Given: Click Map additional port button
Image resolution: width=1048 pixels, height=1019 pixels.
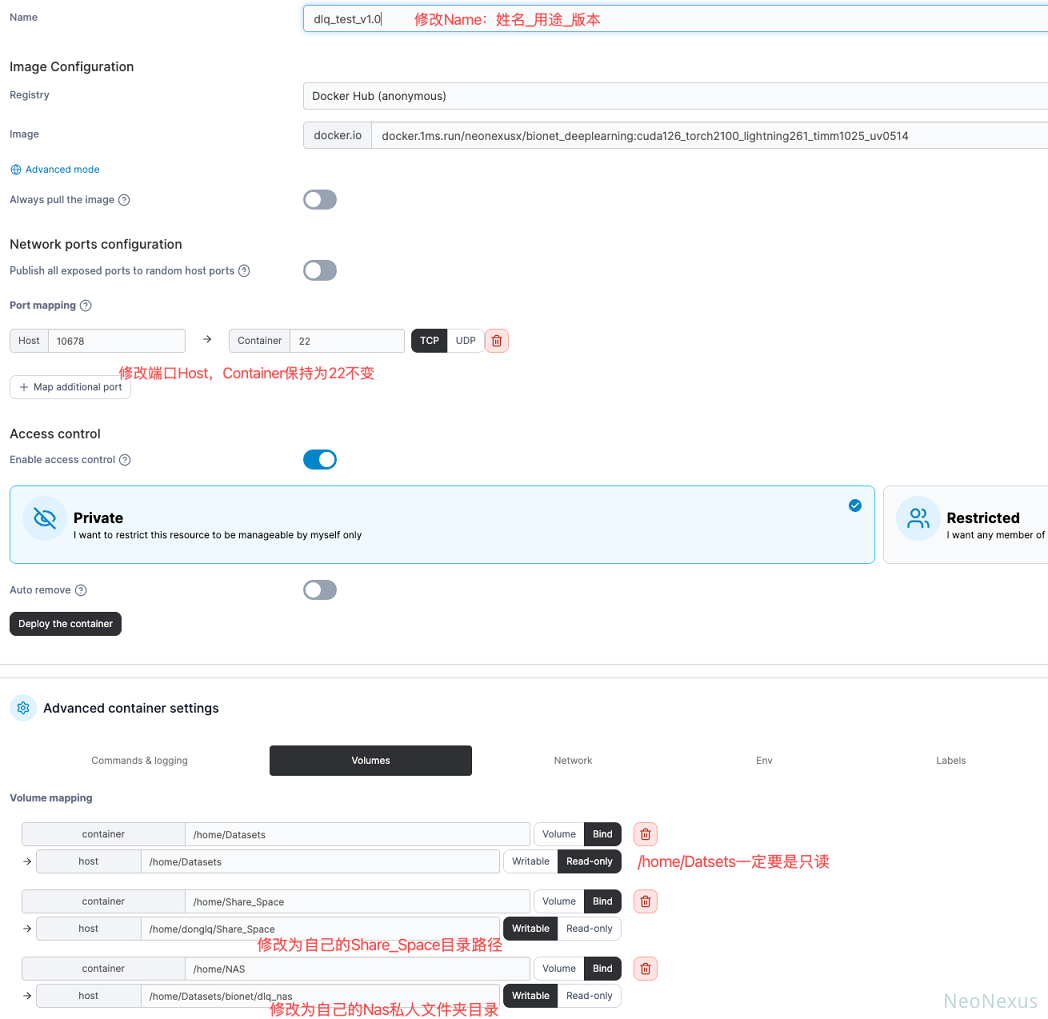Looking at the screenshot, I should pyautogui.click(x=70, y=387).
